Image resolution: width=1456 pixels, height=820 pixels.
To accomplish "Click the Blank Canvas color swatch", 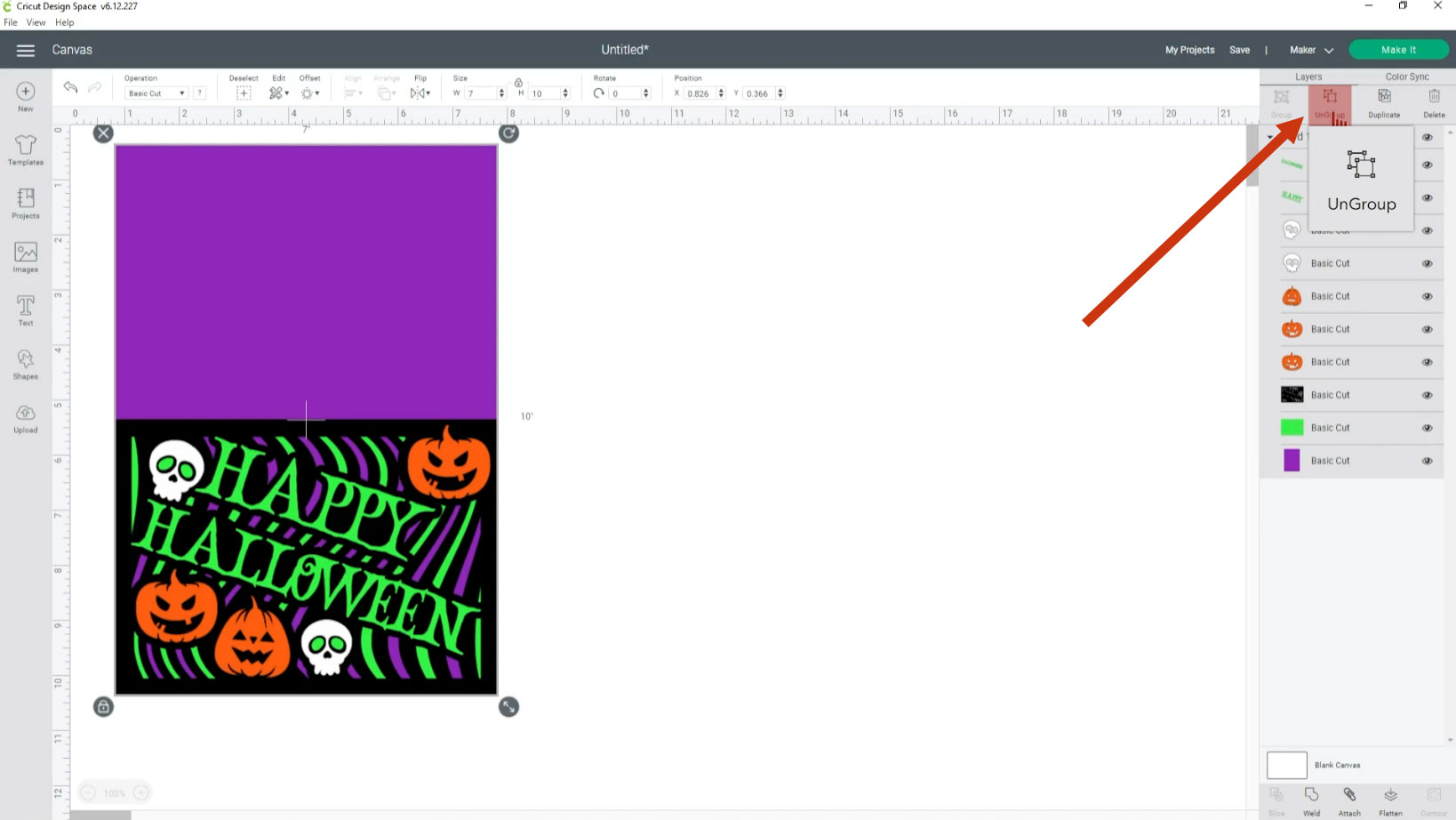I will [1286, 765].
